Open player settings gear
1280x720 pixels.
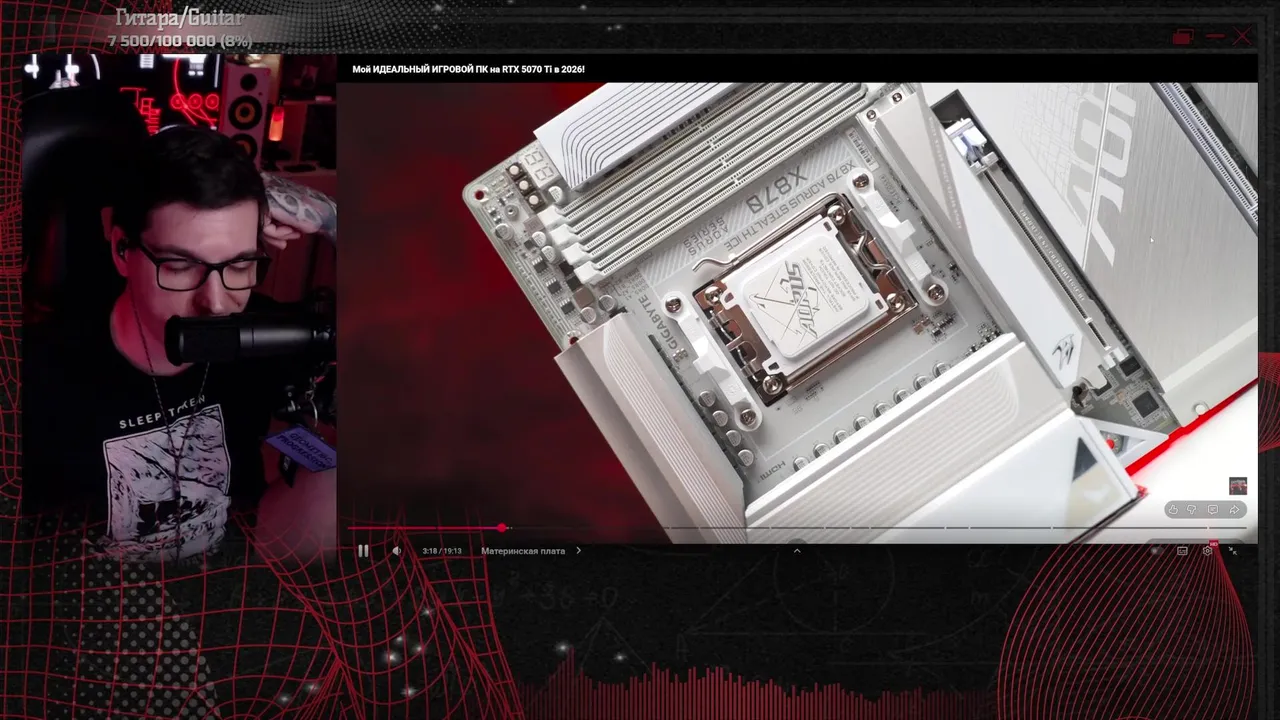pos(1208,551)
